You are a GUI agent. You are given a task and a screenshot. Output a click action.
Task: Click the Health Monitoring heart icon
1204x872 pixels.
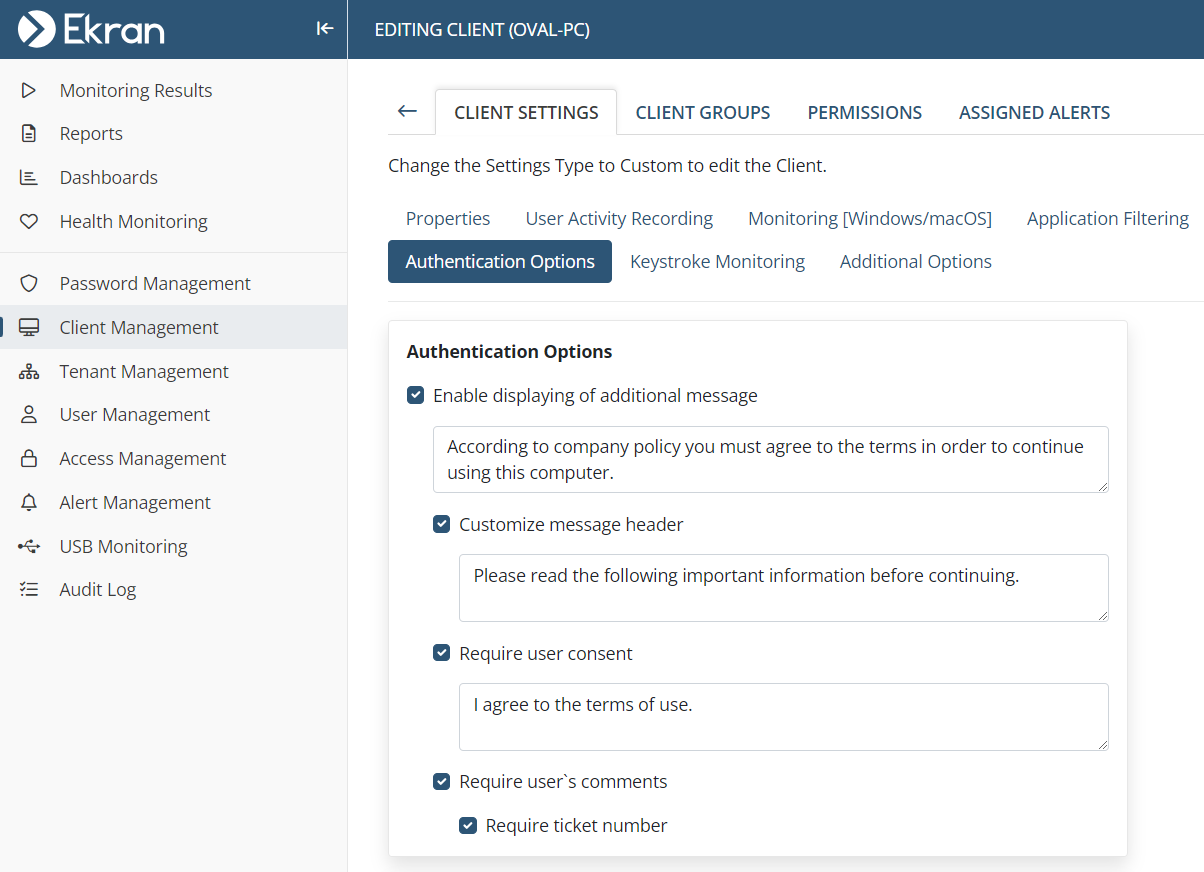pos(29,222)
